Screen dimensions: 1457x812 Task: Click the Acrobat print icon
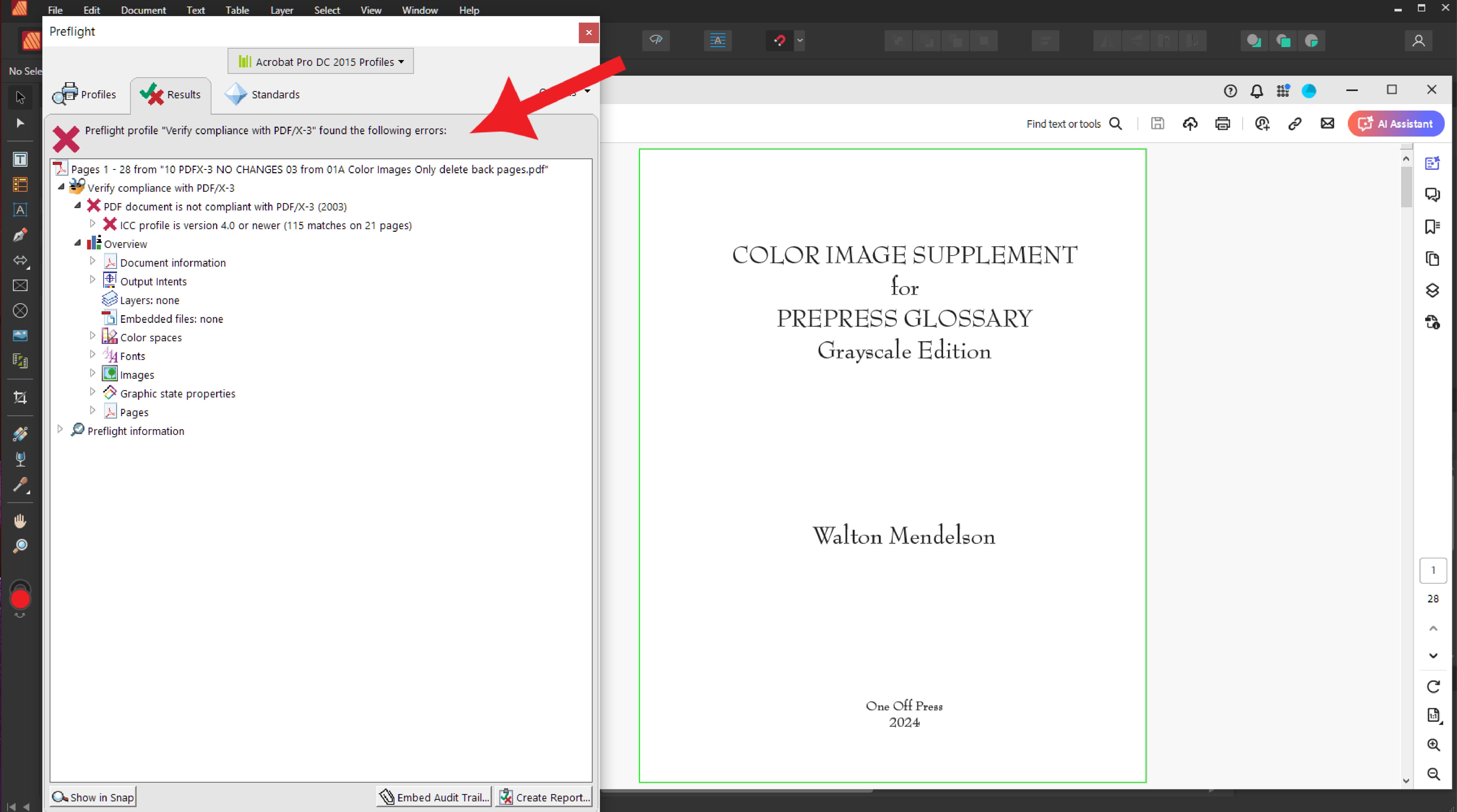[1223, 124]
